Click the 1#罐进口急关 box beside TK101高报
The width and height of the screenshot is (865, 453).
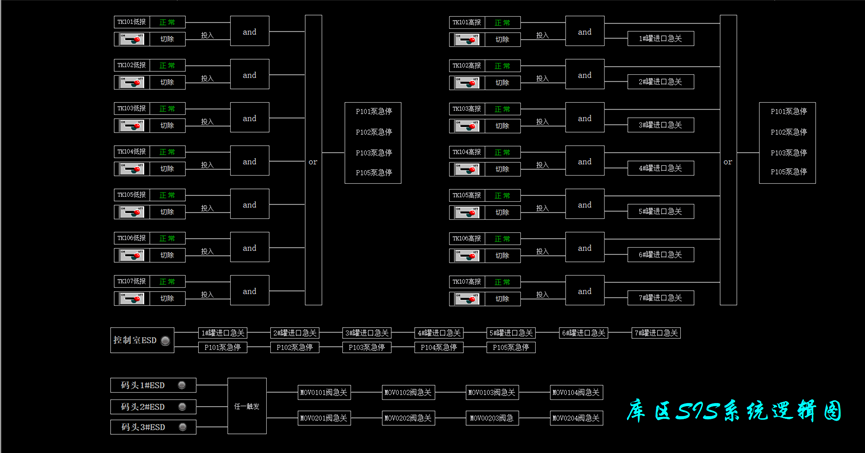pyautogui.click(x=660, y=39)
